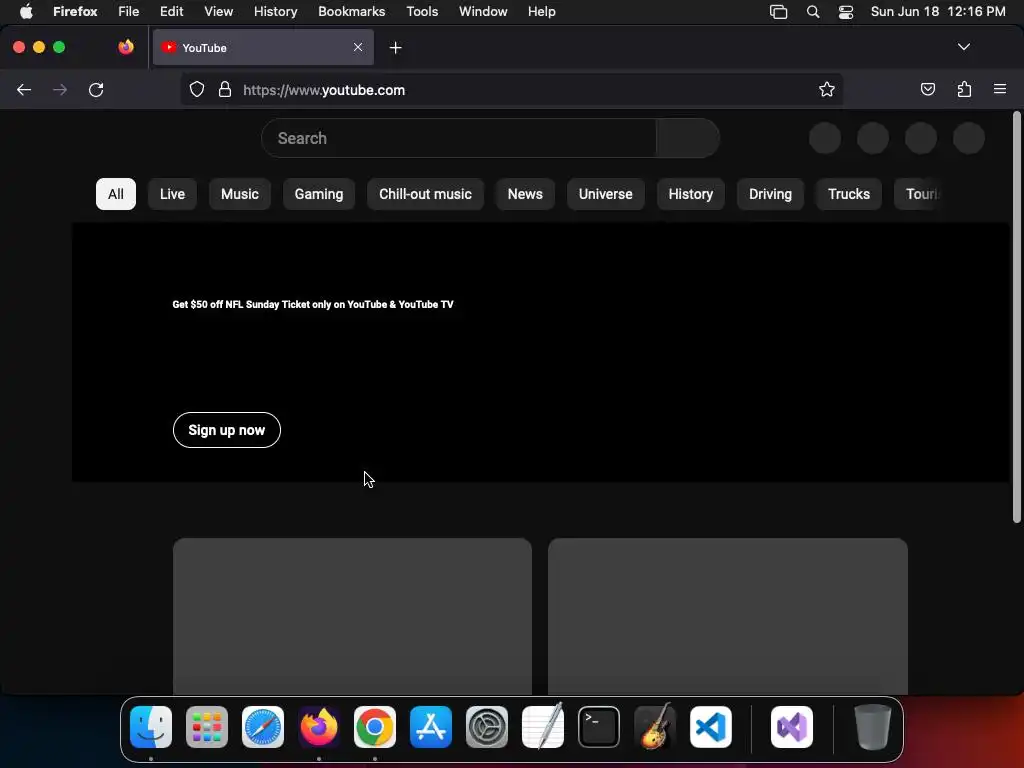This screenshot has height=768, width=1024.
Task: Open the File menu
Action: [x=129, y=11]
